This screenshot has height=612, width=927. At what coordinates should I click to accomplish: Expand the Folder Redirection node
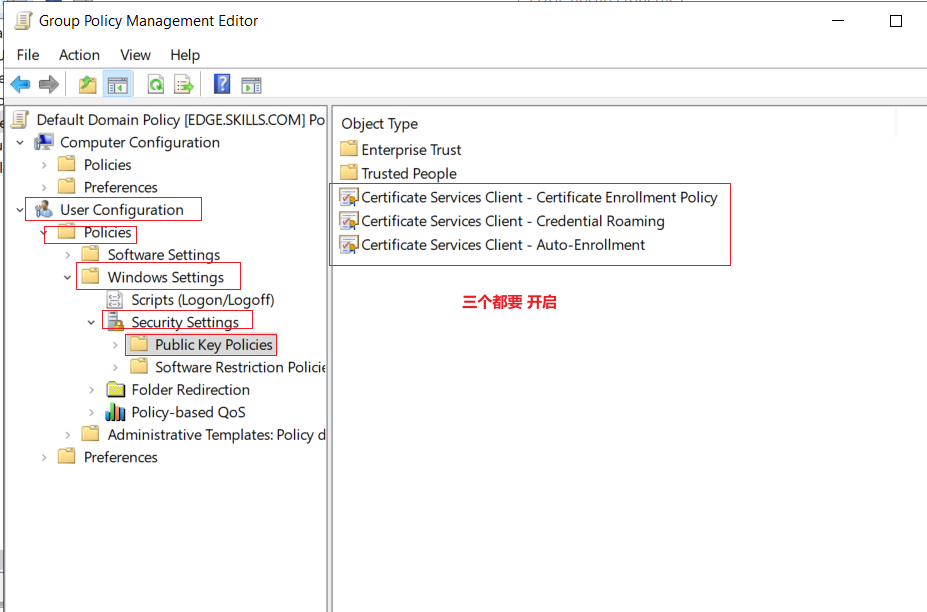click(92, 390)
